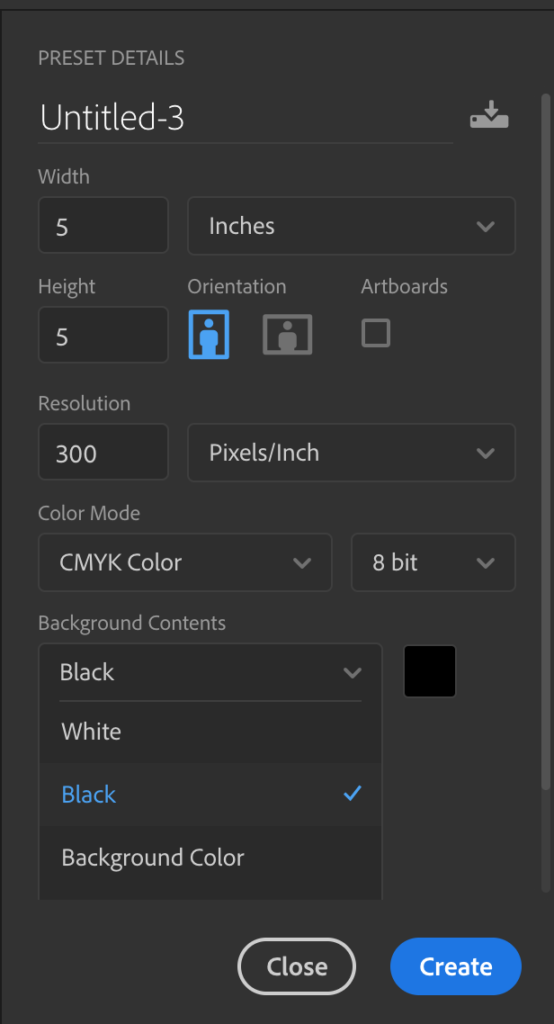Click the Height input field
Viewport: 554px width, 1024px height.
pos(103,335)
